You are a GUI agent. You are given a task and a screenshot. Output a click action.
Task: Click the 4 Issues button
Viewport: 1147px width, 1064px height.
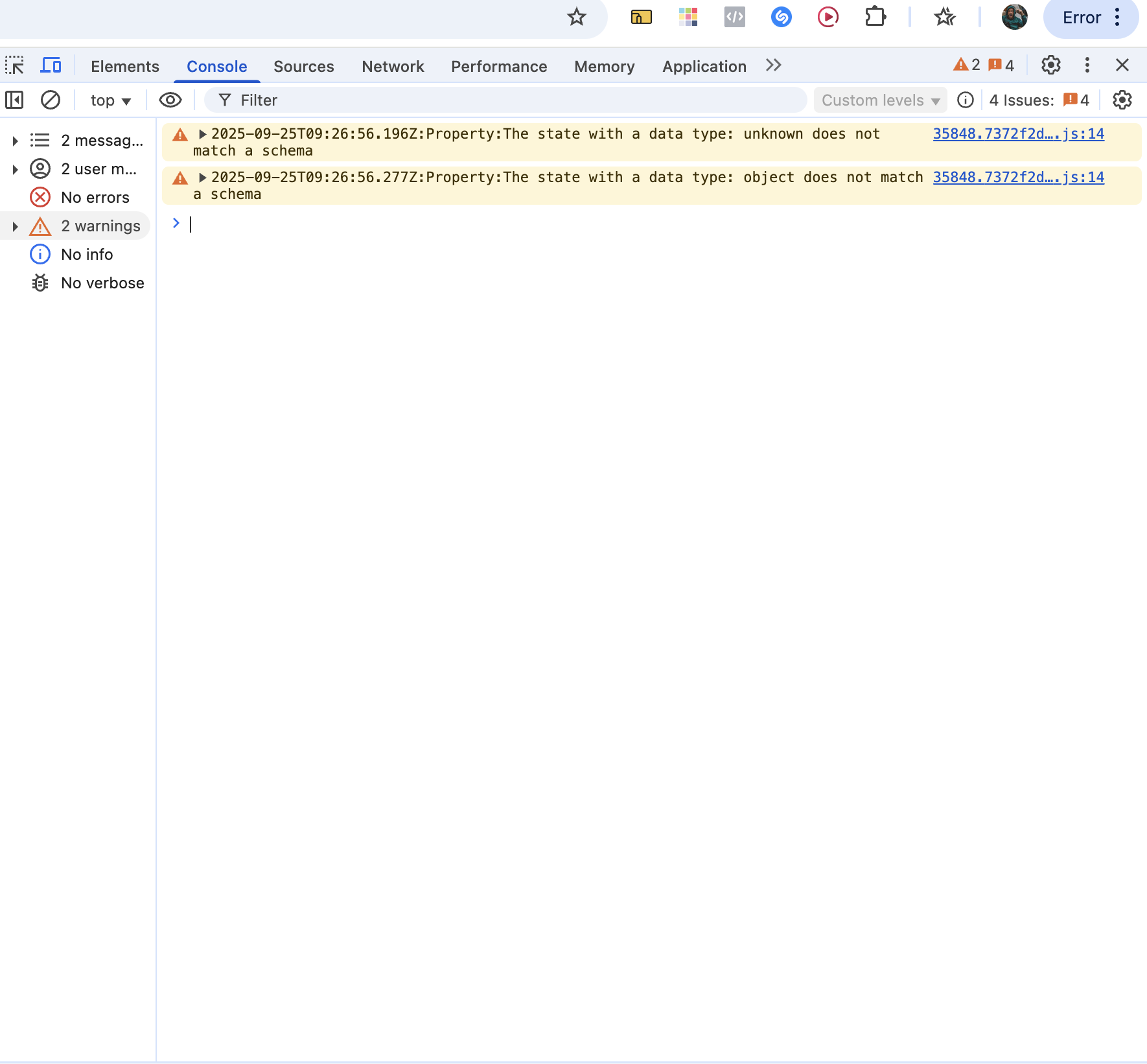1039,100
